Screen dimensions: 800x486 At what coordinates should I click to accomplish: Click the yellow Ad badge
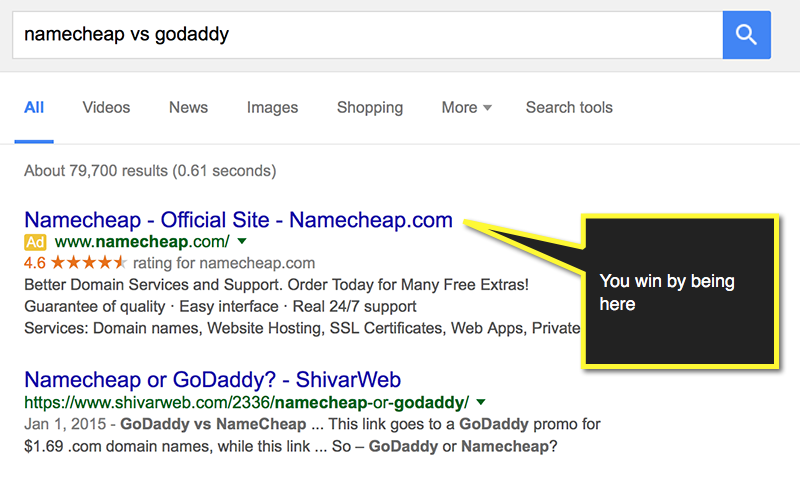point(35,242)
